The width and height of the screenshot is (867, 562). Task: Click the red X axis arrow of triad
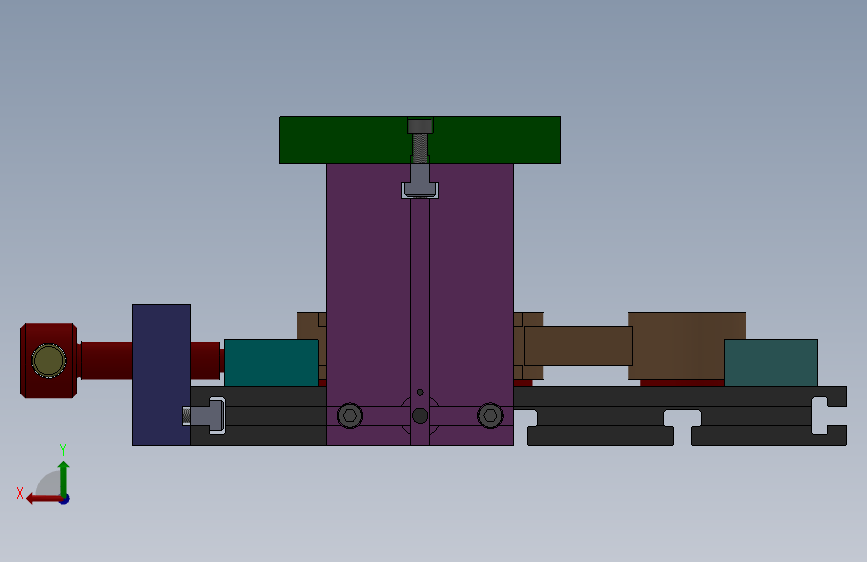43,499
